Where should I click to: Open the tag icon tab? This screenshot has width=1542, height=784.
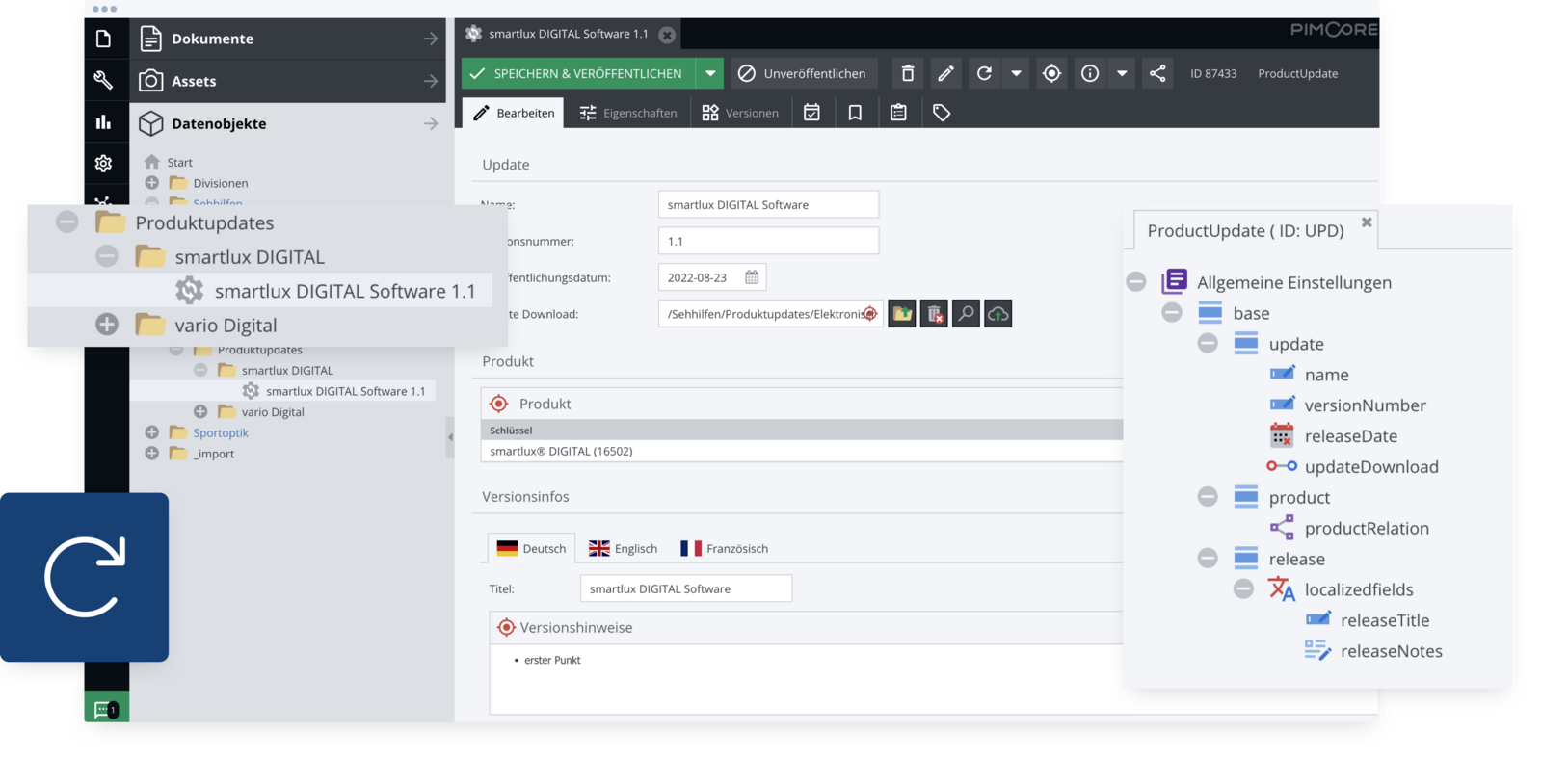tap(942, 113)
